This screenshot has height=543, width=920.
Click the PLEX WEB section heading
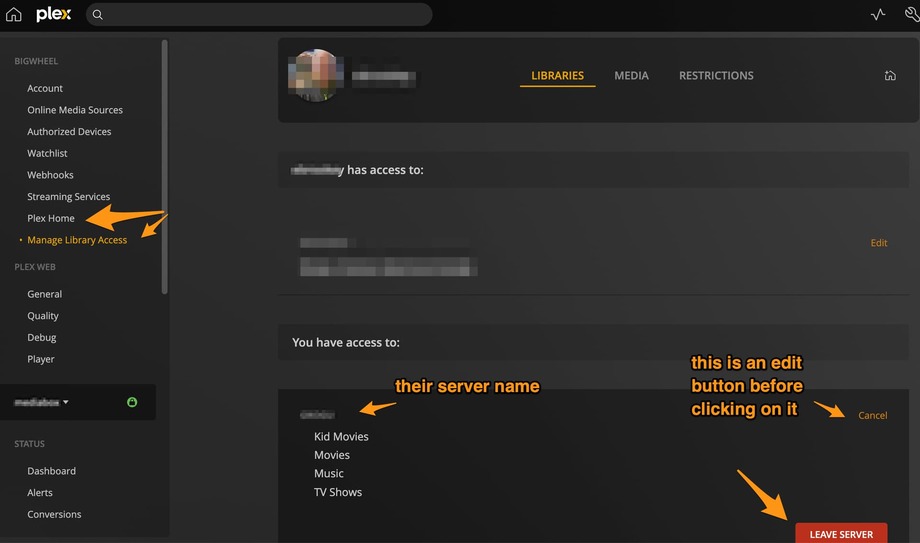[x=35, y=267]
